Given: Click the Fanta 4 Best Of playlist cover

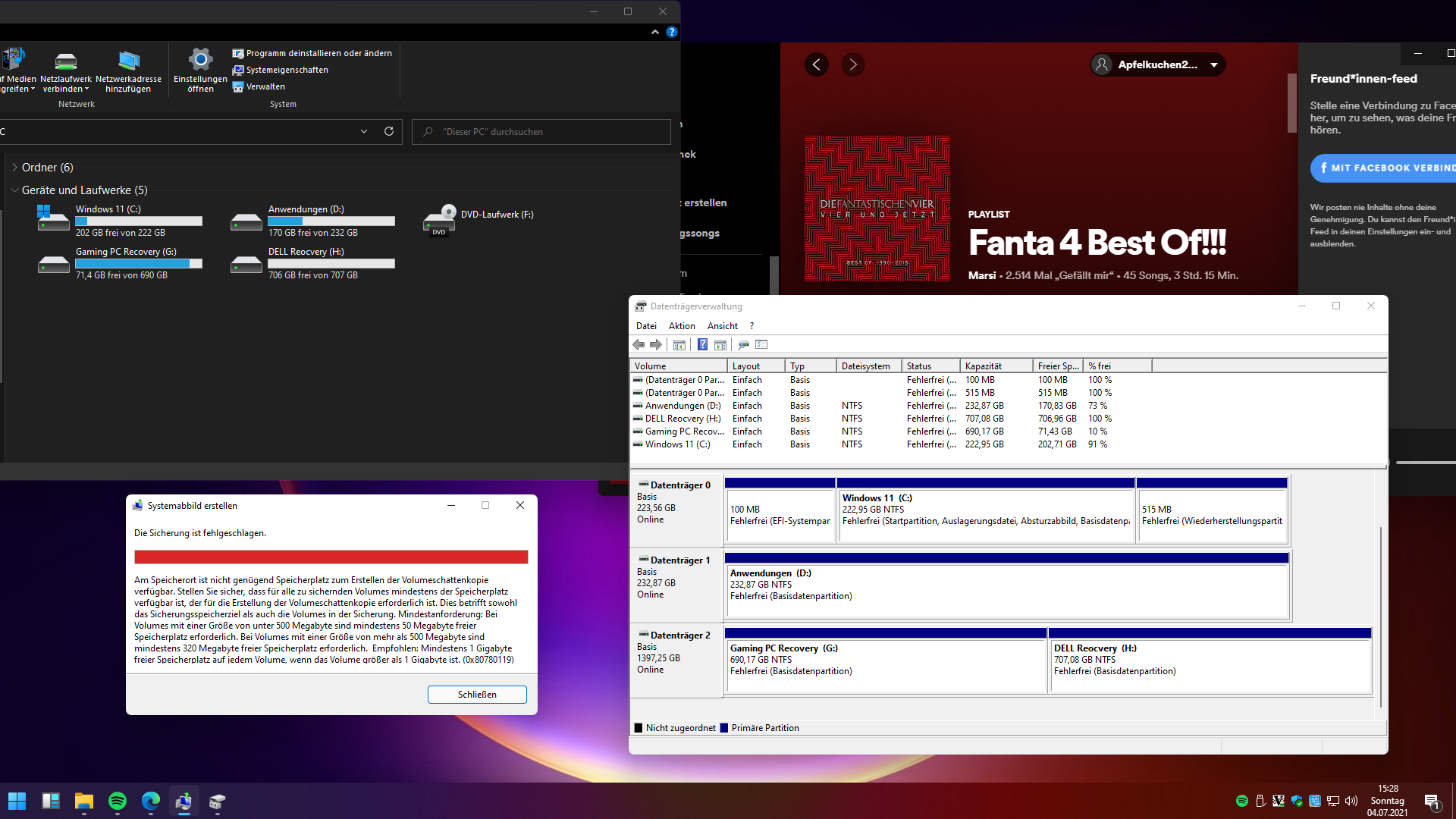Looking at the screenshot, I should [877, 209].
